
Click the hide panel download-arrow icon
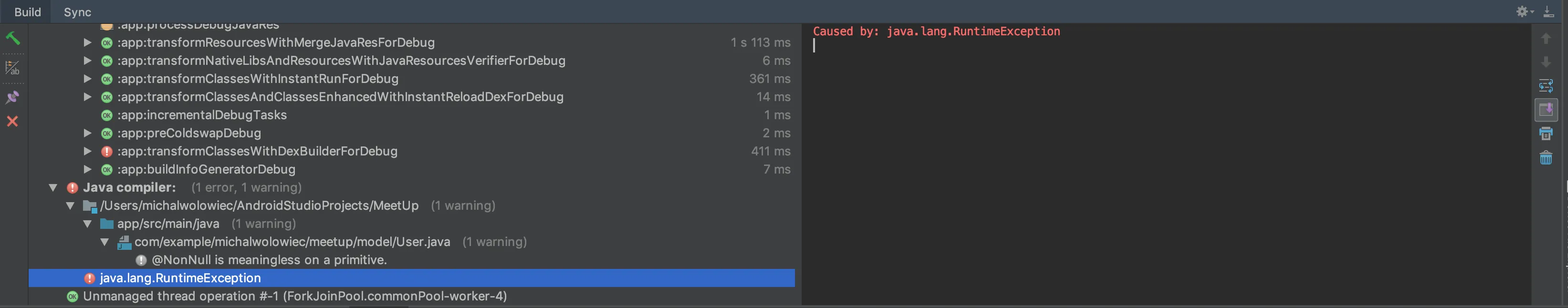[x=1549, y=11]
